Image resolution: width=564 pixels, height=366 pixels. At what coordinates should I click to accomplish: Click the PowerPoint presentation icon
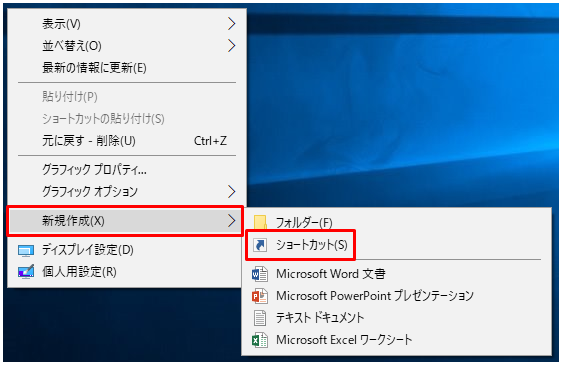pyautogui.click(x=260, y=296)
